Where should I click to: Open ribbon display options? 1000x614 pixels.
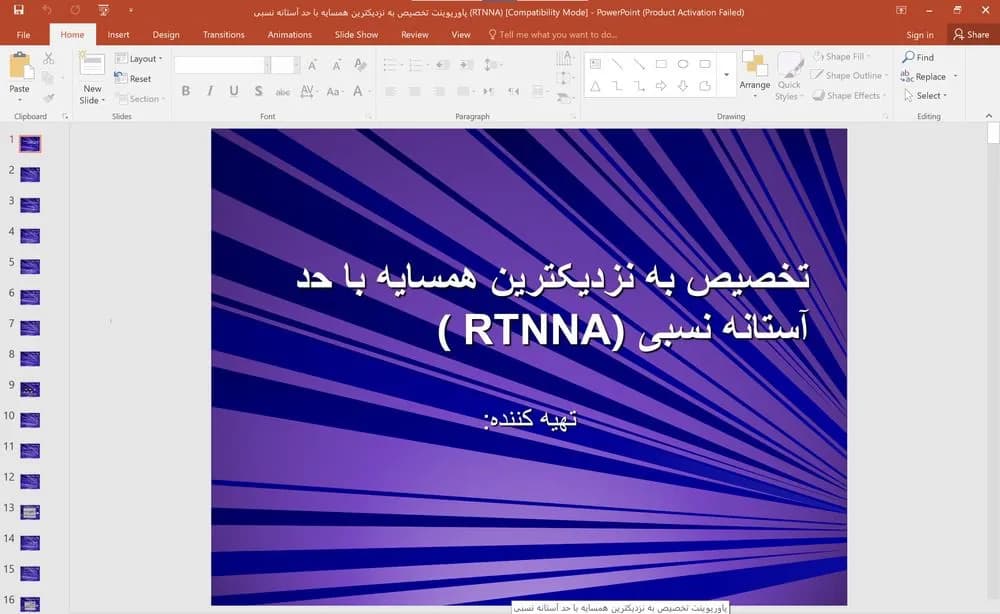click(901, 10)
